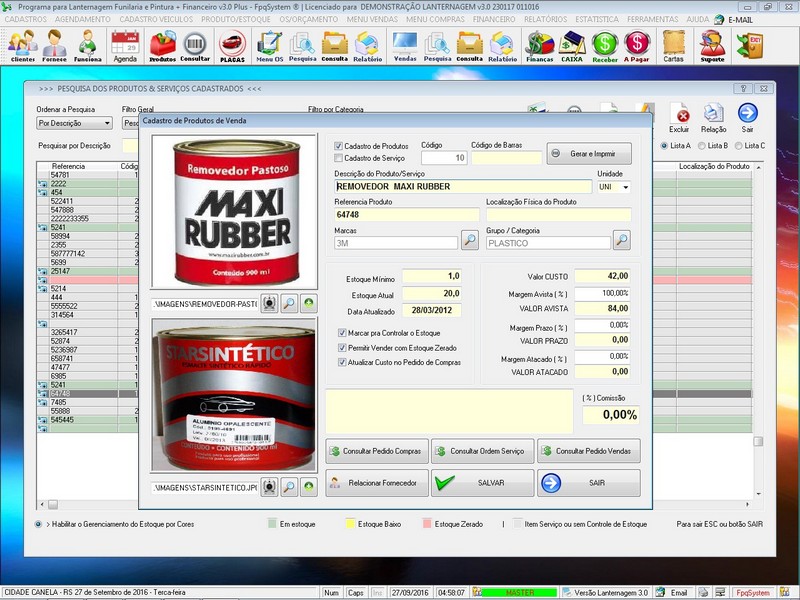Exit the product form with SAIR

[588, 483]
